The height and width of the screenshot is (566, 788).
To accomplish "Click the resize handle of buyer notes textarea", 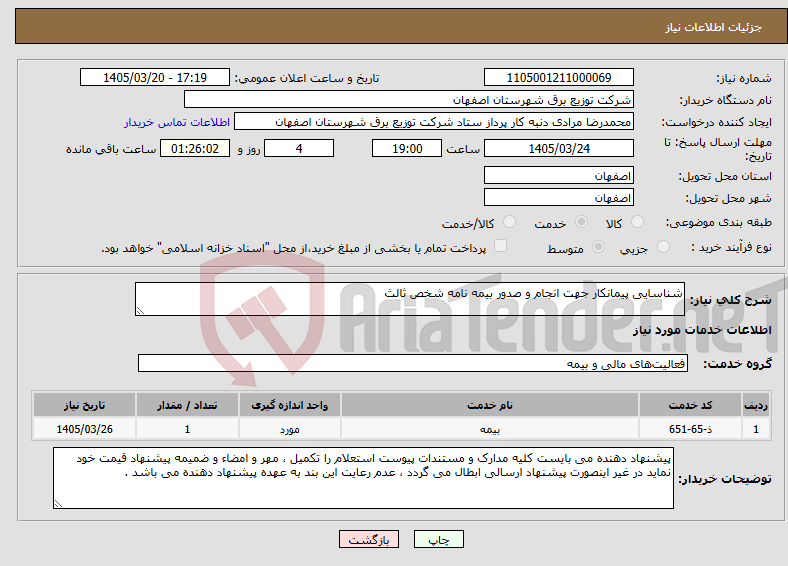I will tap(58, 504).
